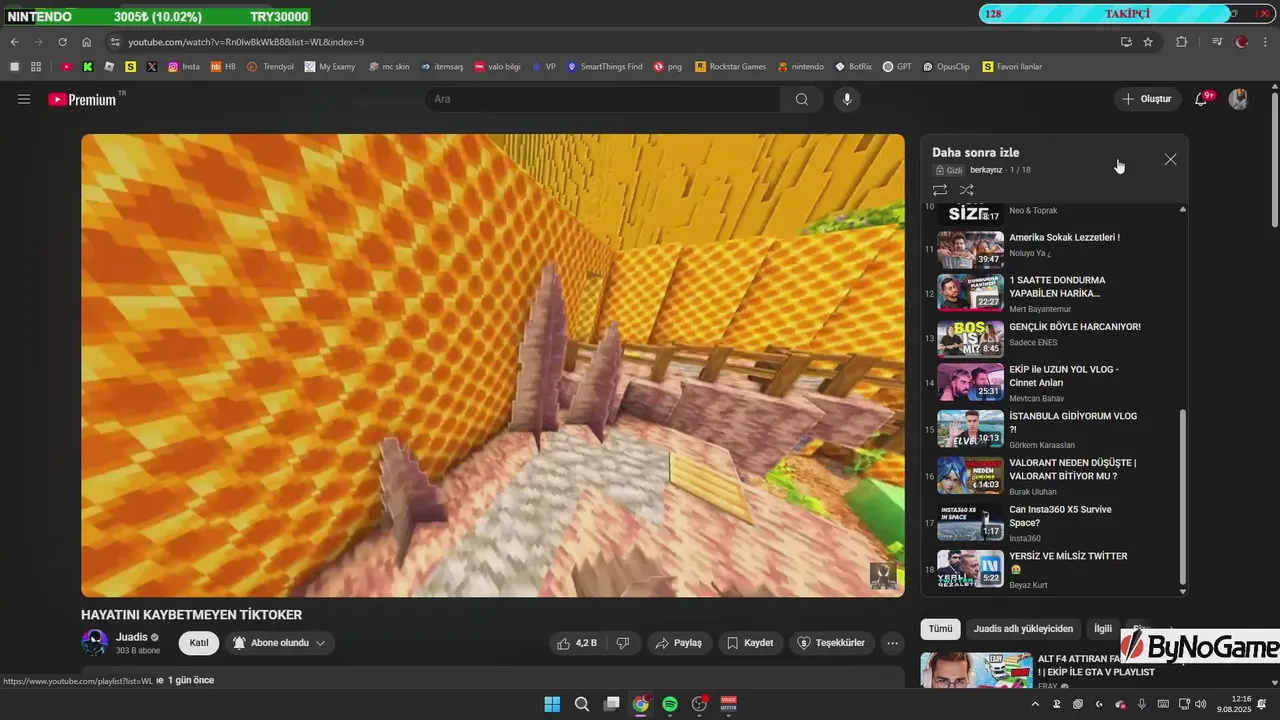The width and height of the screenshot is (1280, 720).
Task: Open Windows Start menu
Action: pos(552,704)
